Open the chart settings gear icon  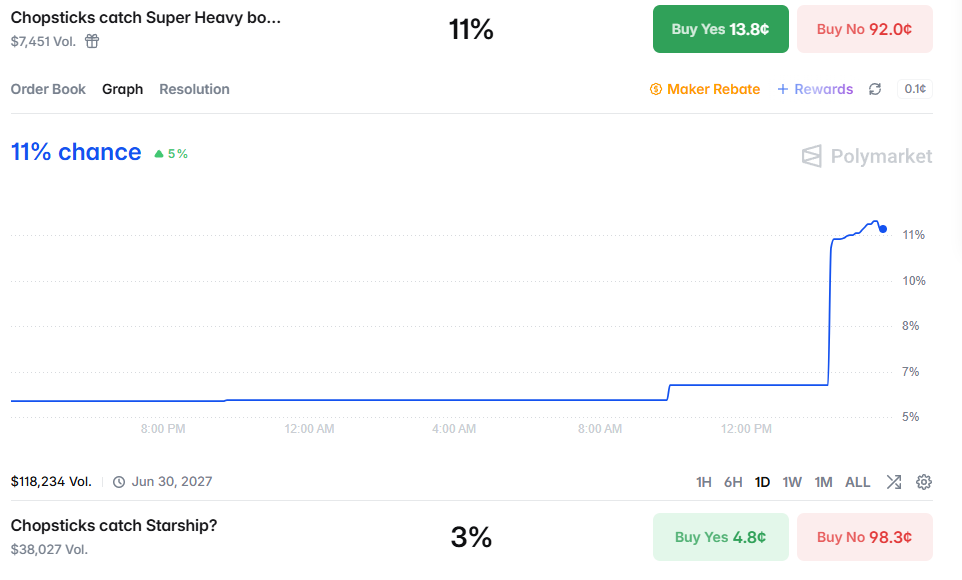(924, 482)
